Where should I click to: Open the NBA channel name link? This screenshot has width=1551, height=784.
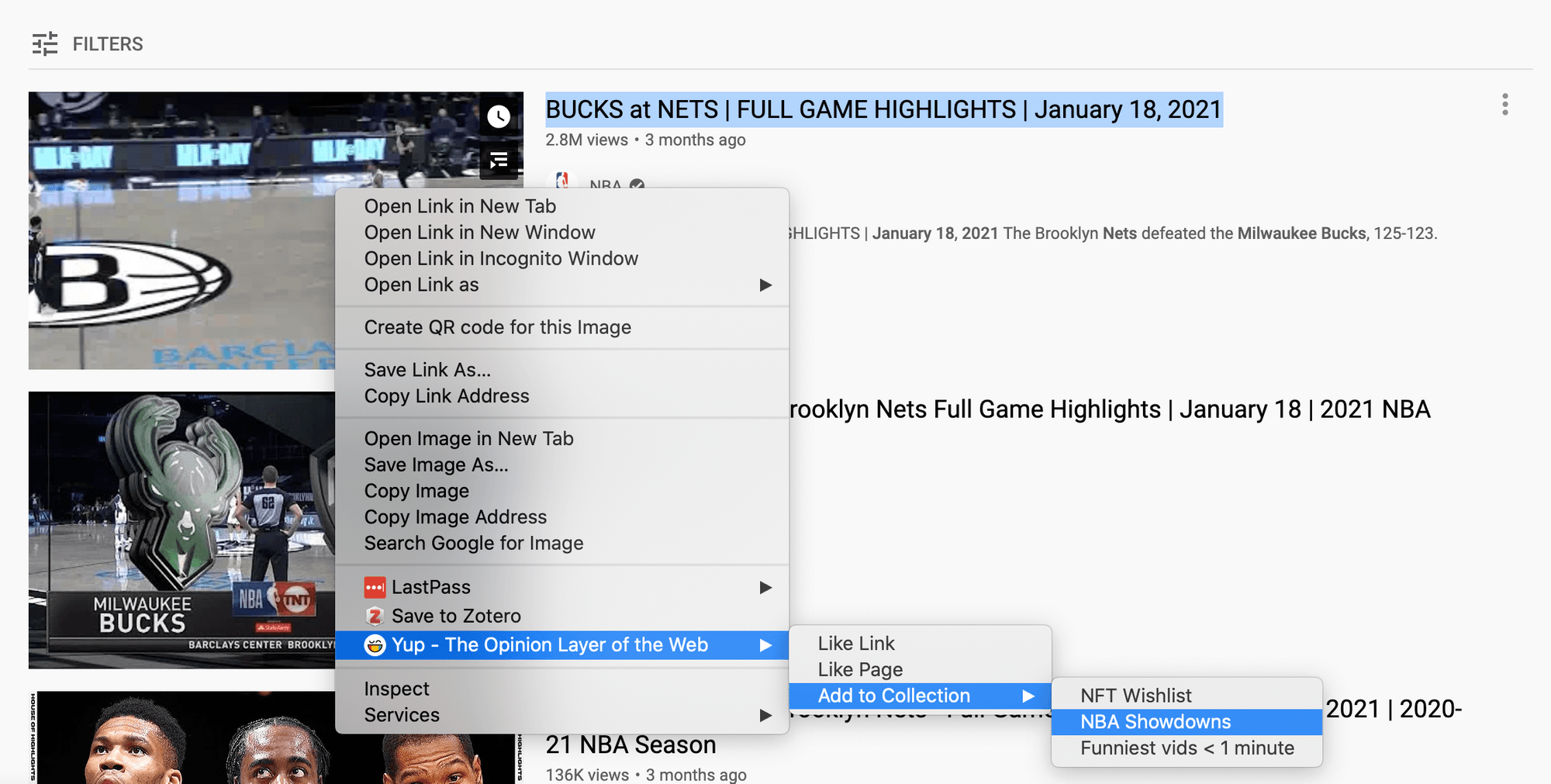pyautogui.click(x=606, y=183)
